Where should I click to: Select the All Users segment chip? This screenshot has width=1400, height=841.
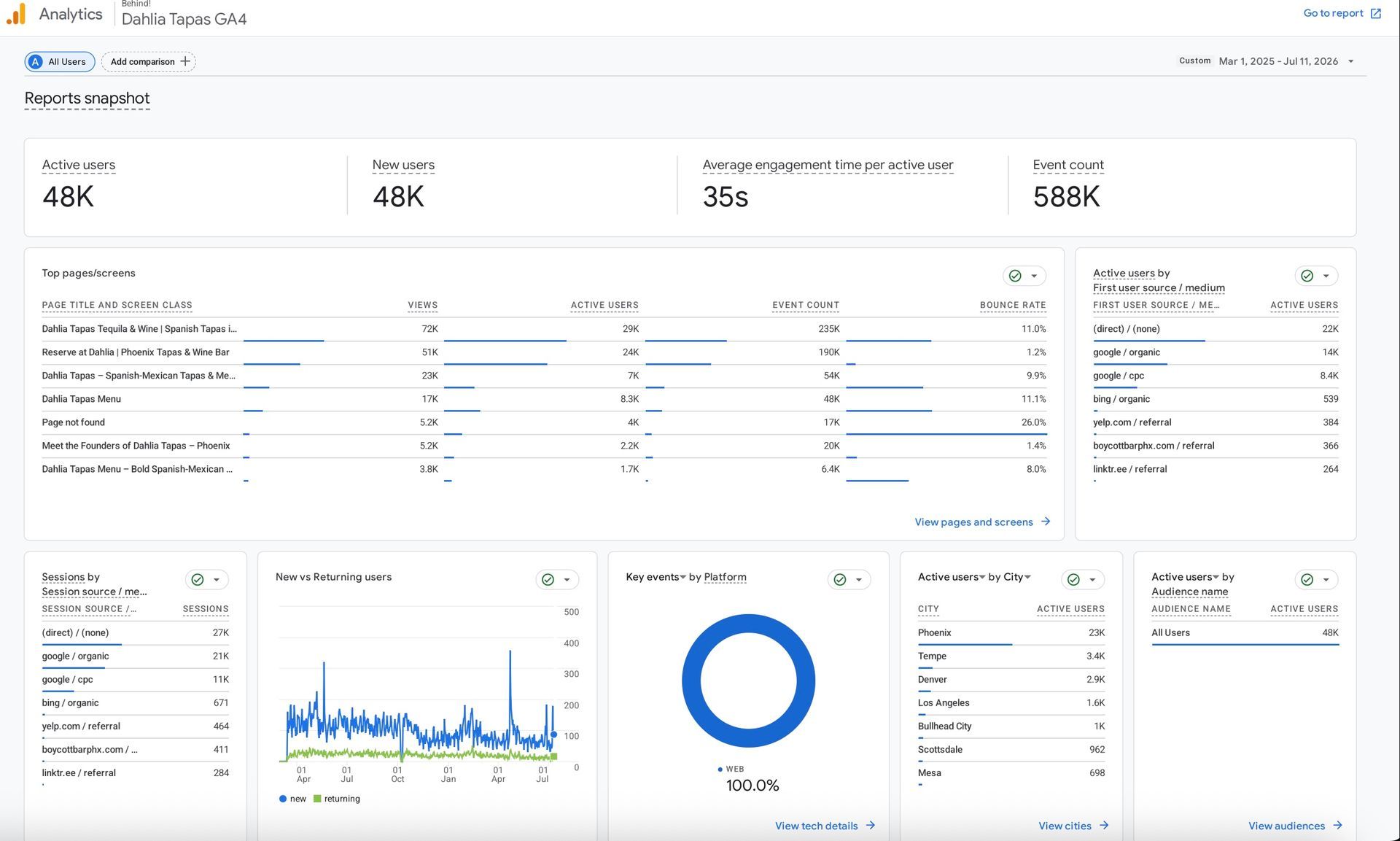(x=60, y=61)
